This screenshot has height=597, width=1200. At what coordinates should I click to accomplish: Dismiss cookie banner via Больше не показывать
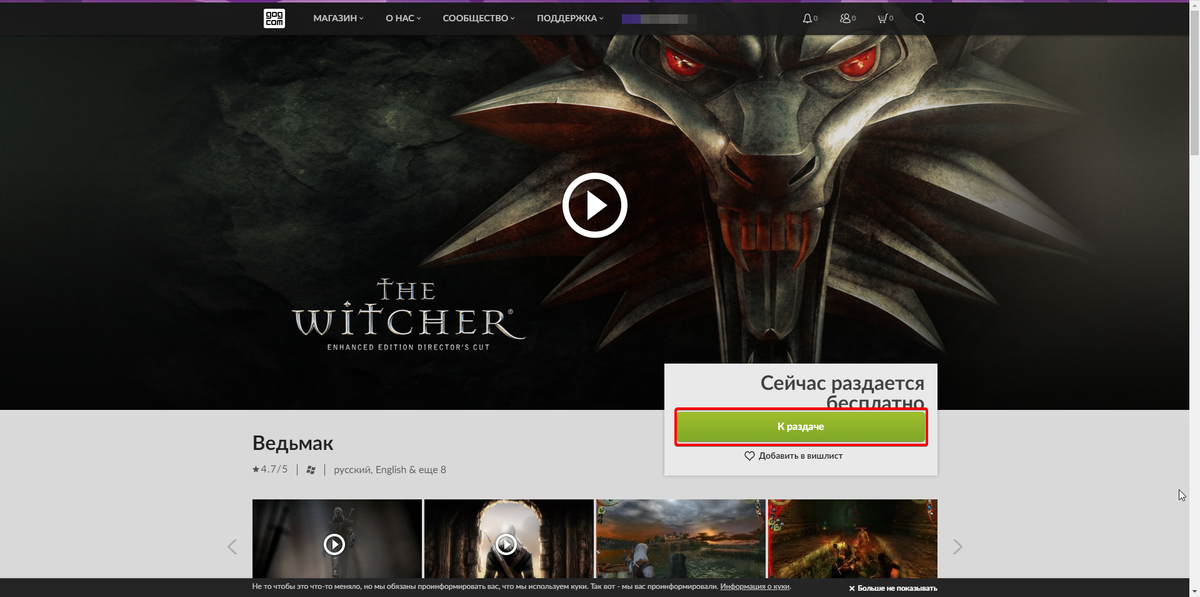[893, 588]
